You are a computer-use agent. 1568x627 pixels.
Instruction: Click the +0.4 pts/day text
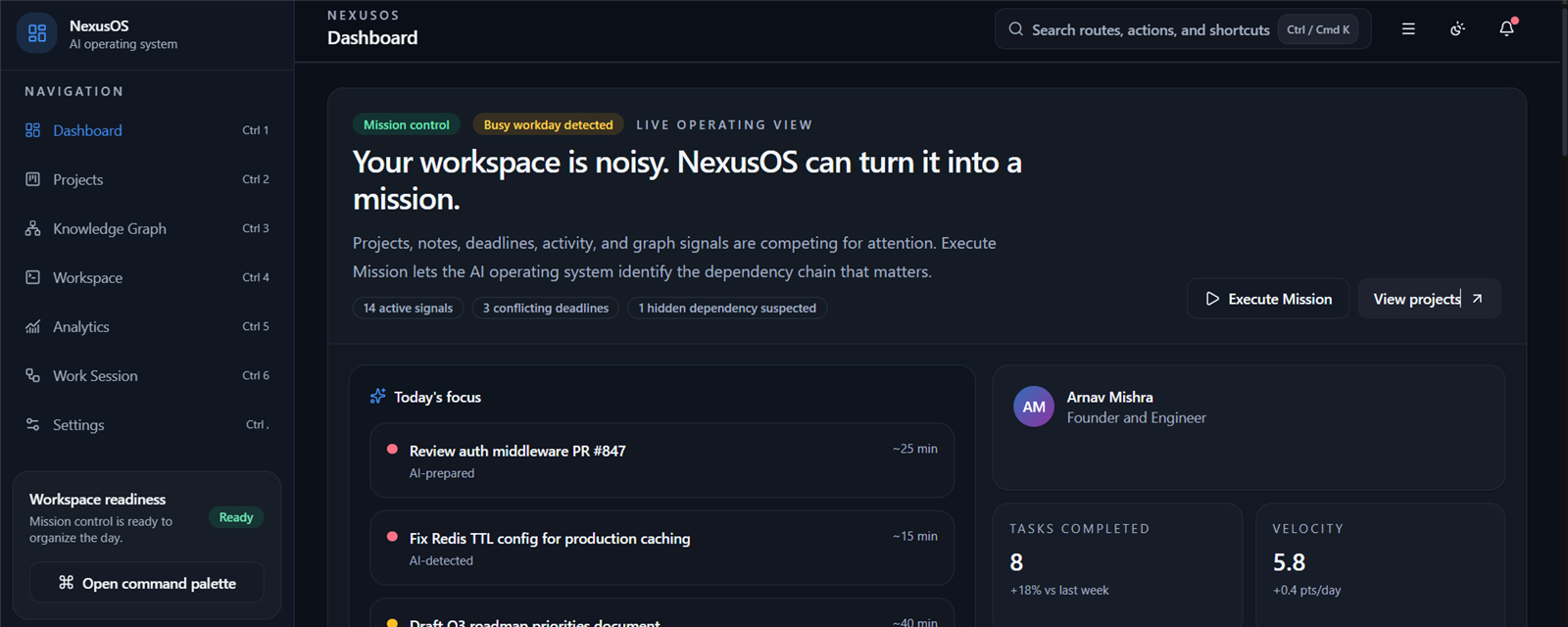(1306, 590)
